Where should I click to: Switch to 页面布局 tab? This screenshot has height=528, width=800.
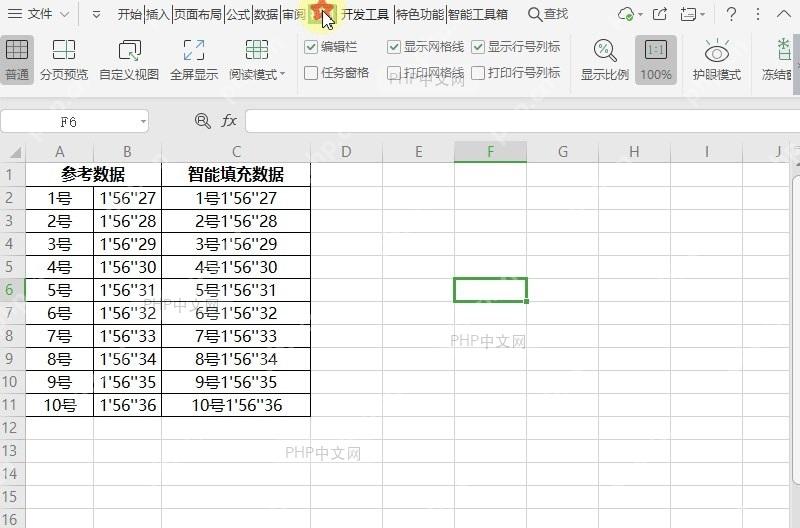pyautogui.click(x=198, y=14)
